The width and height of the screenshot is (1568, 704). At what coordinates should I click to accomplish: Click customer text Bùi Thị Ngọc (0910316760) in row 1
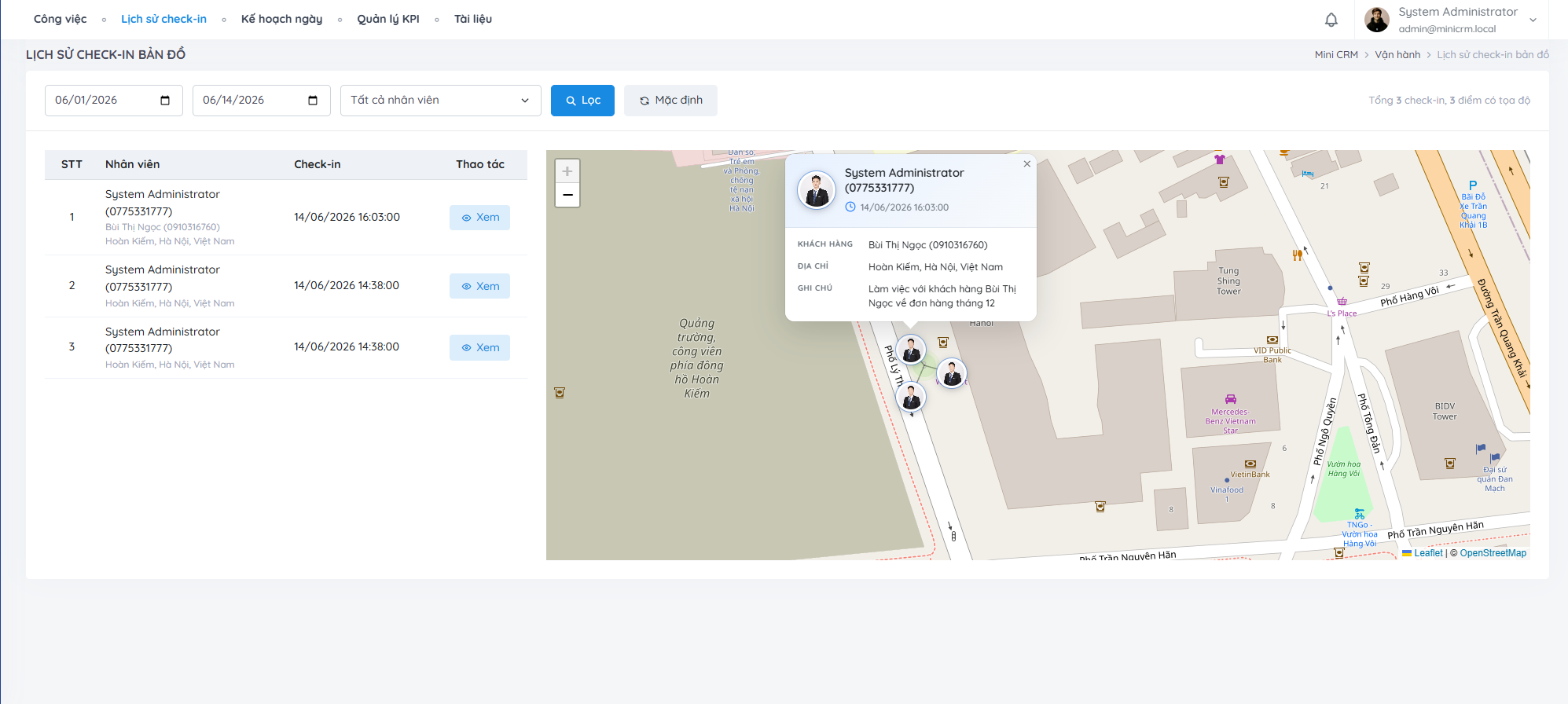coord(163,227)
